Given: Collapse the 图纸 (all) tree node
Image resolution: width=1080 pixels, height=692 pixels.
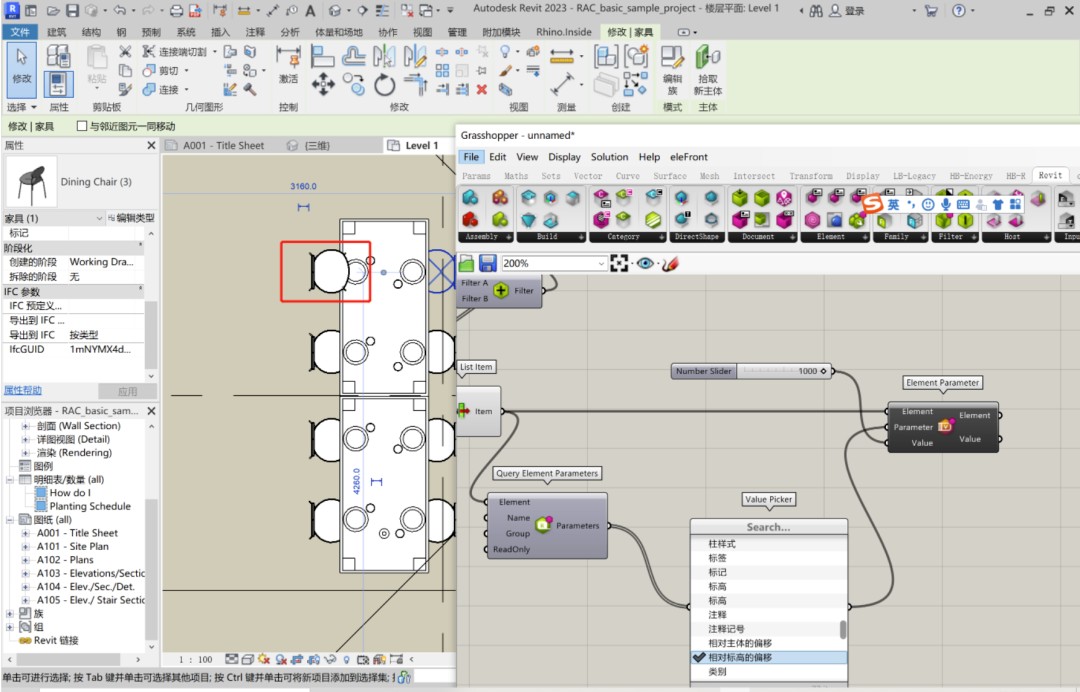Looking at the screenshot, I should 10,519.
